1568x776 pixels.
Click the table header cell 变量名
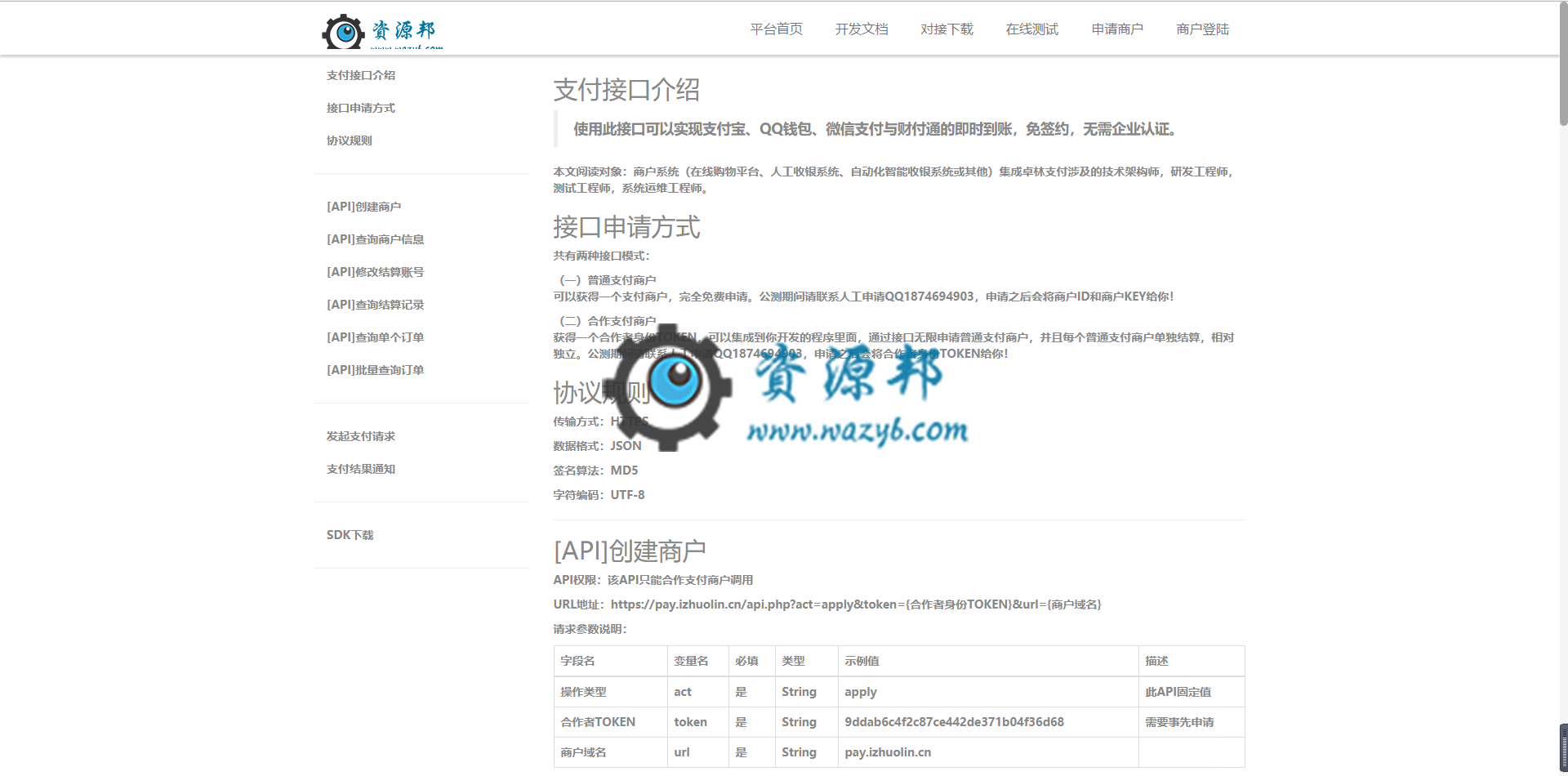(698, 661)
